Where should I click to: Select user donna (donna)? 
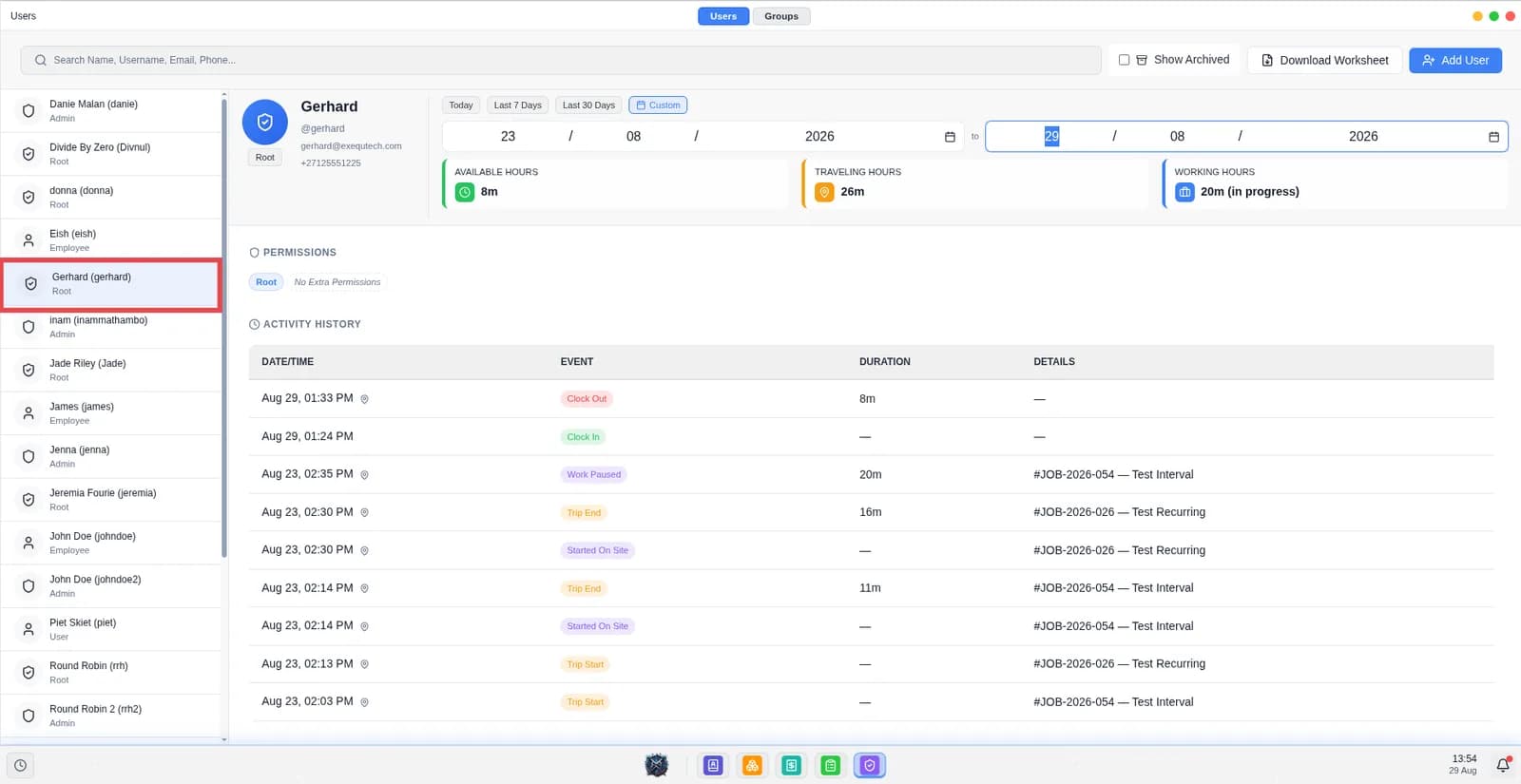(x=110, y=198)
